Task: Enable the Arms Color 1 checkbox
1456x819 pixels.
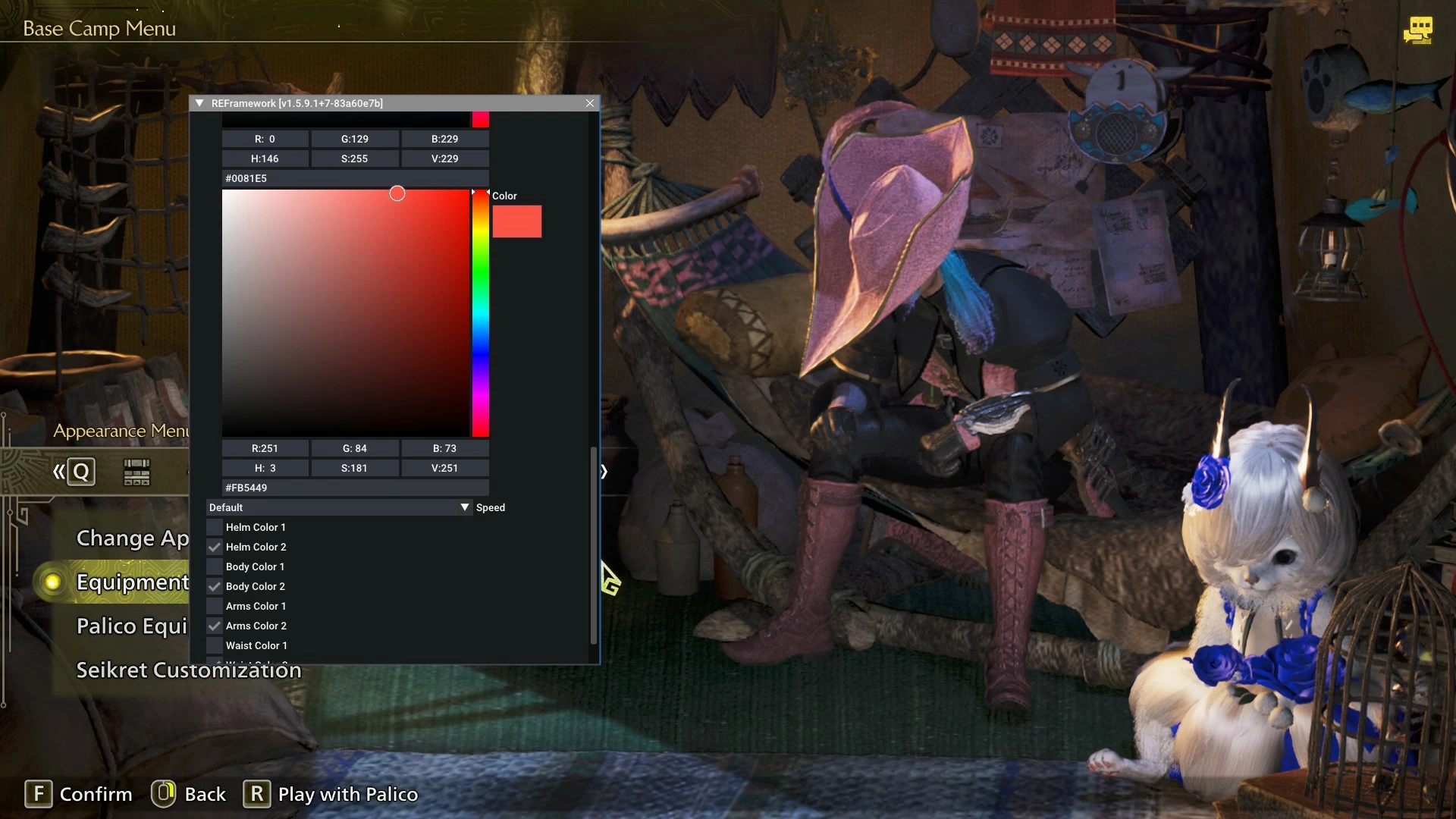Action: point(215,606)
